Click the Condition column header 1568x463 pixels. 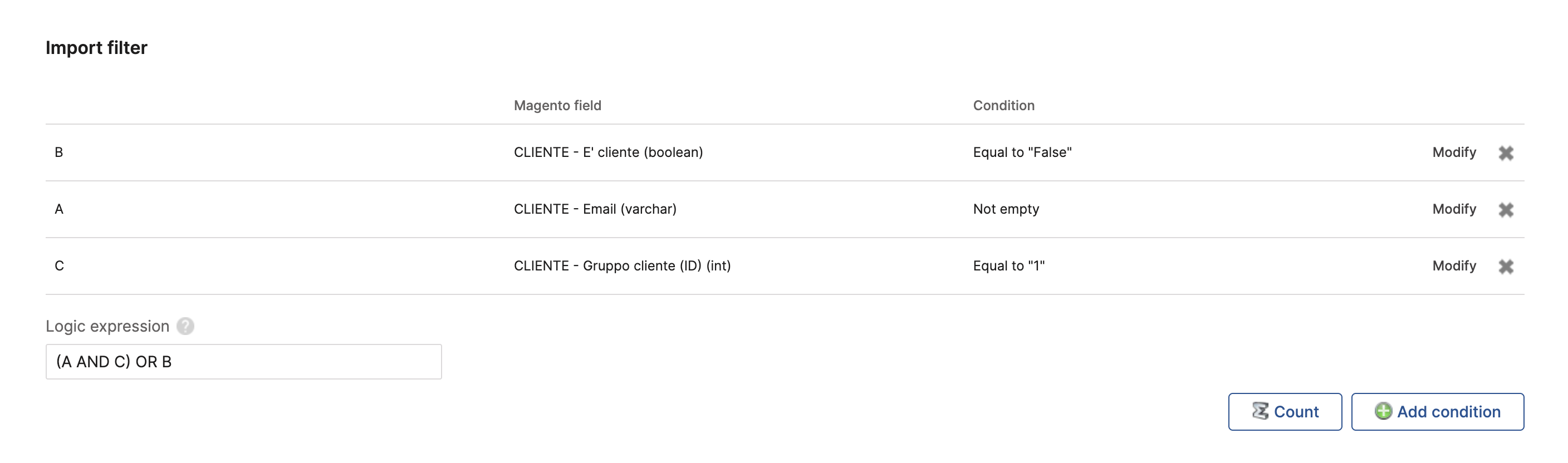click(1003, 105)
